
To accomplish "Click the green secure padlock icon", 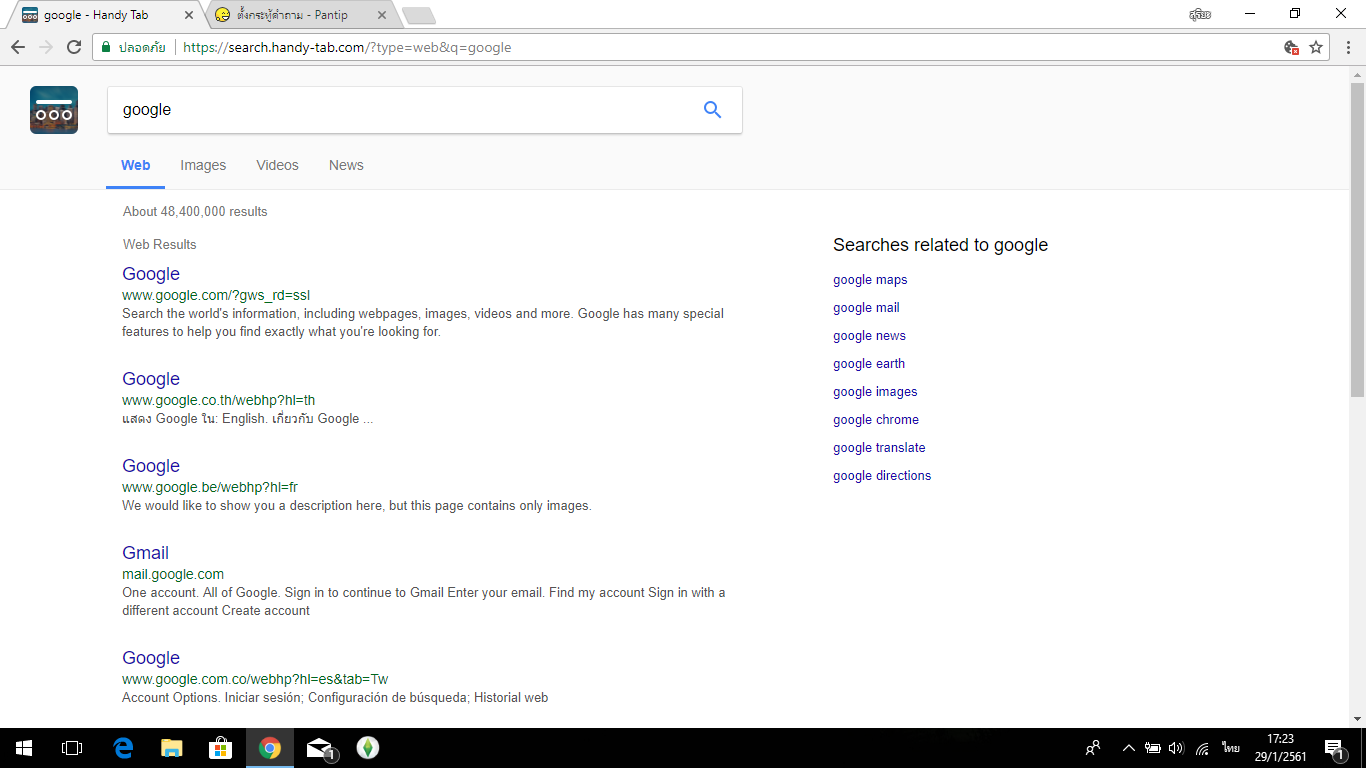I will click(106, 47).
